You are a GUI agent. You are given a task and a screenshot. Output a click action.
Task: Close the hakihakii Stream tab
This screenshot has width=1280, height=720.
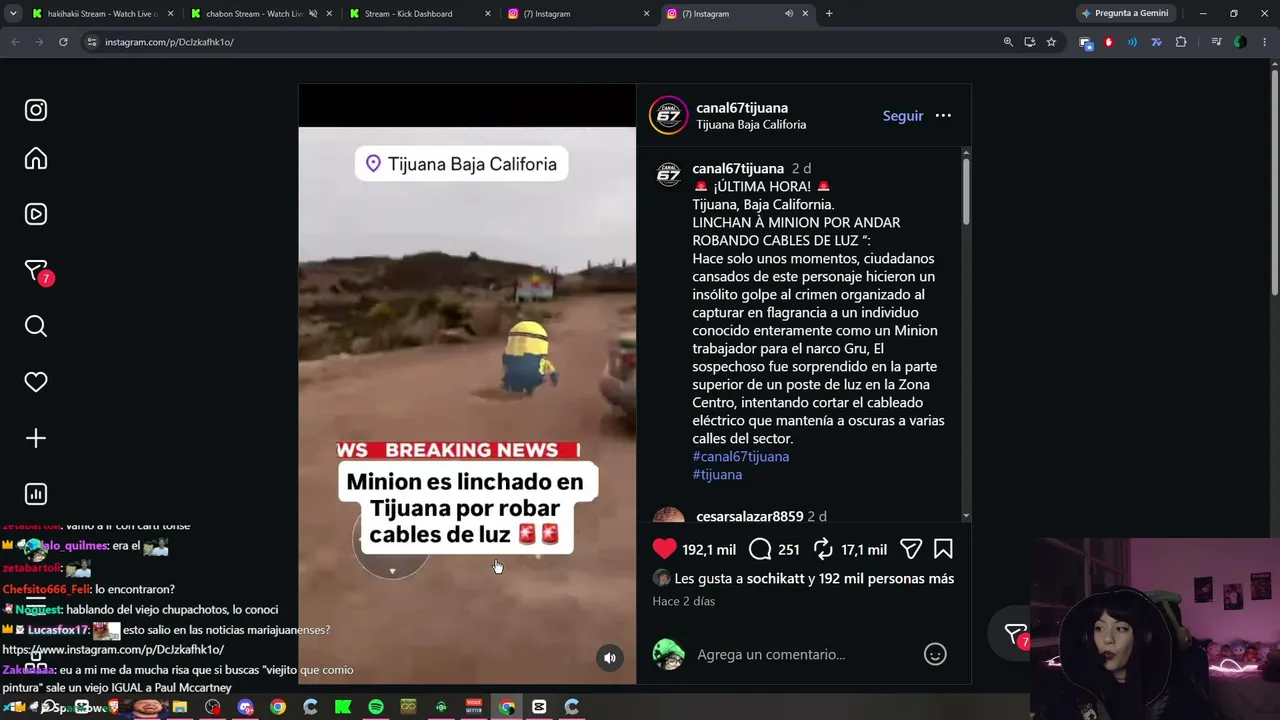tap(171, 14)
